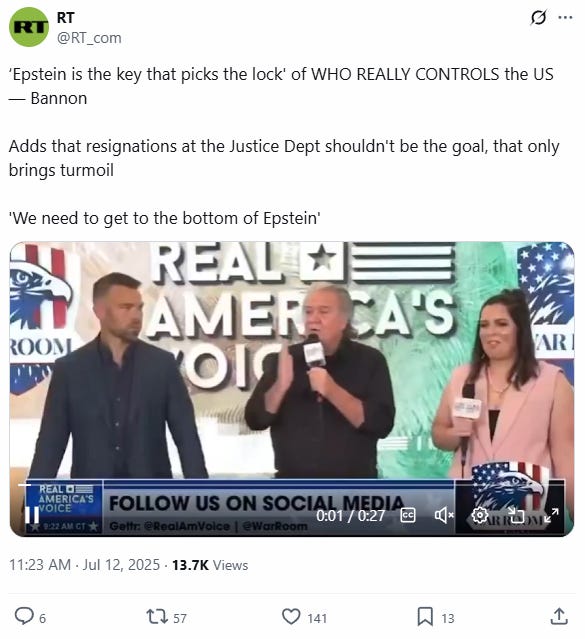Open the RT profile avatar
This screenshot has height=639, width=585.
(x=29, y=27)
